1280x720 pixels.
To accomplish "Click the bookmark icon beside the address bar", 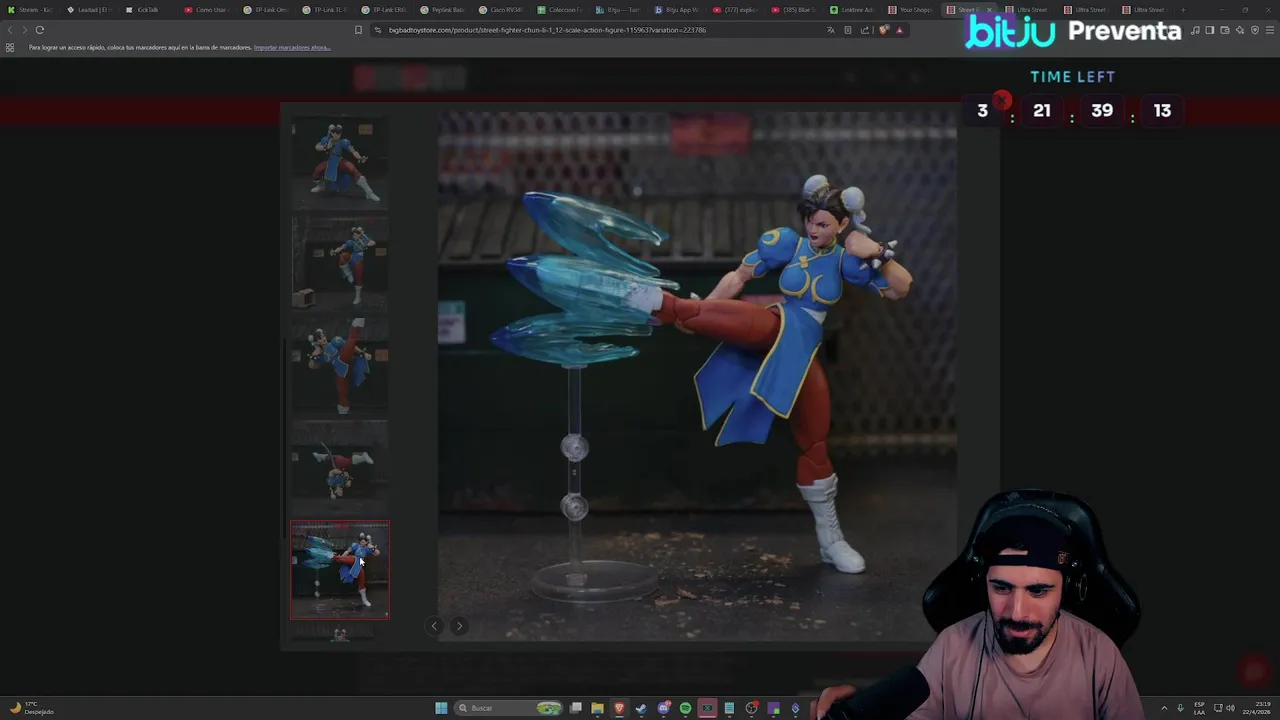I will click(x=358, y=30).
